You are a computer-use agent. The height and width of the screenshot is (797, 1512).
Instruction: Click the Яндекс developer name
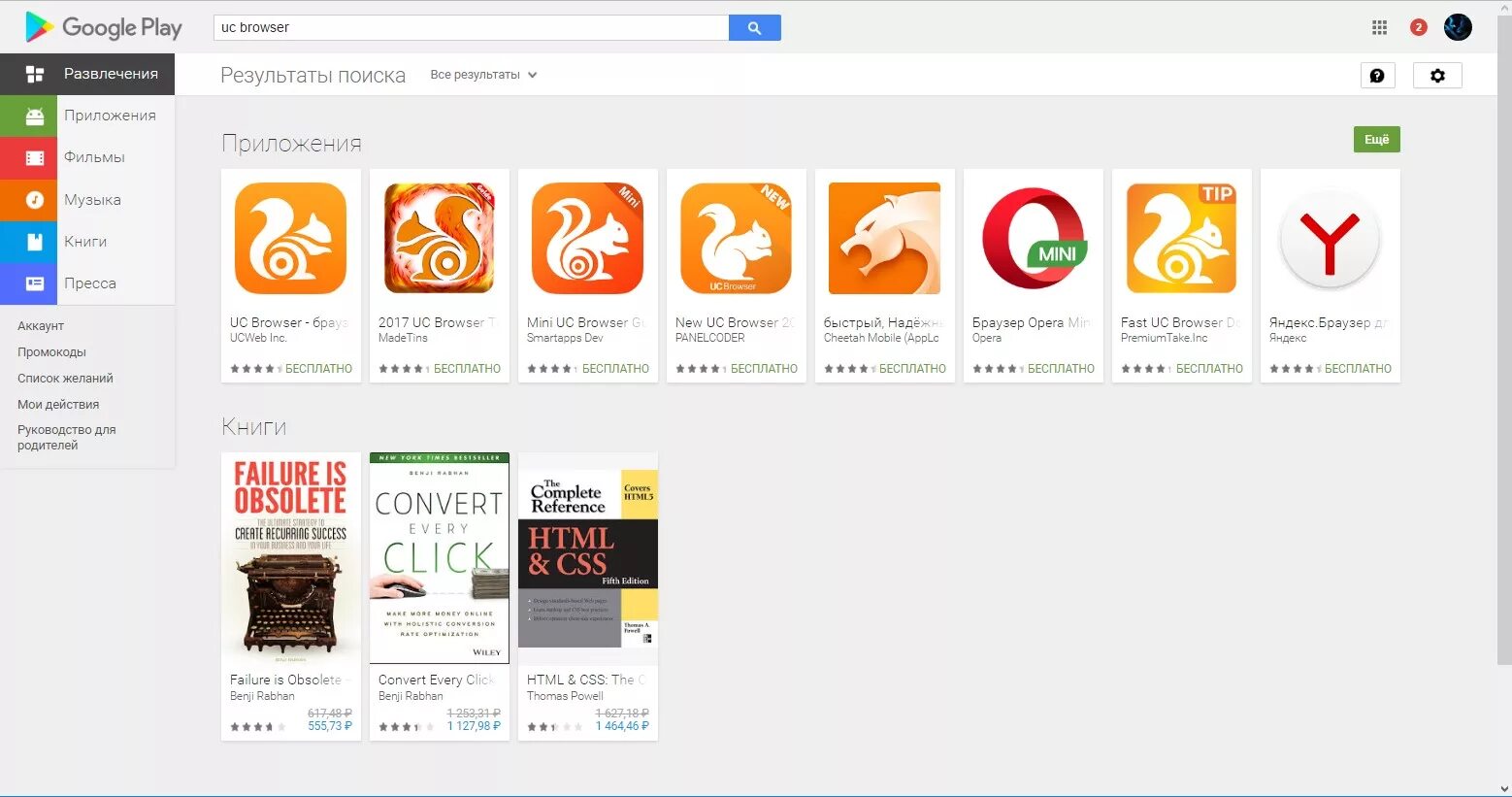click(1288, 338)
